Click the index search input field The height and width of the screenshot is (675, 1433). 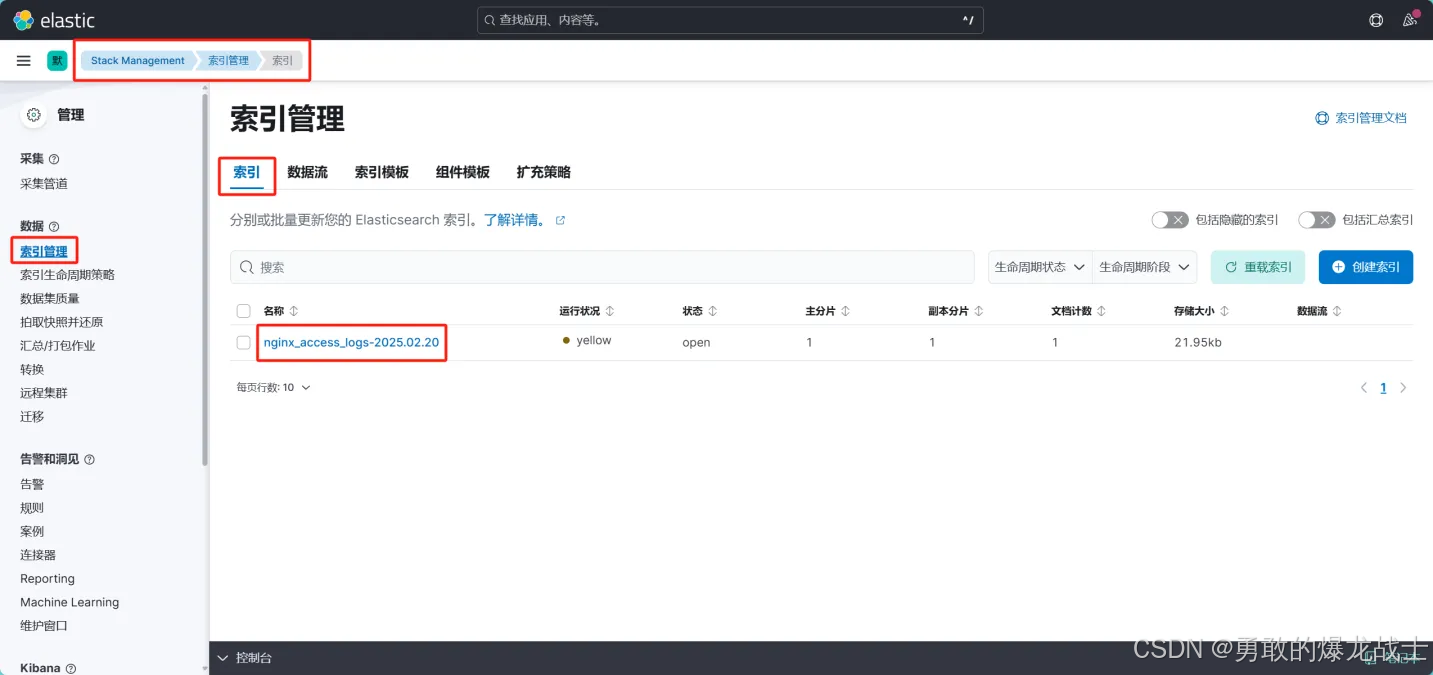[600, 267]
